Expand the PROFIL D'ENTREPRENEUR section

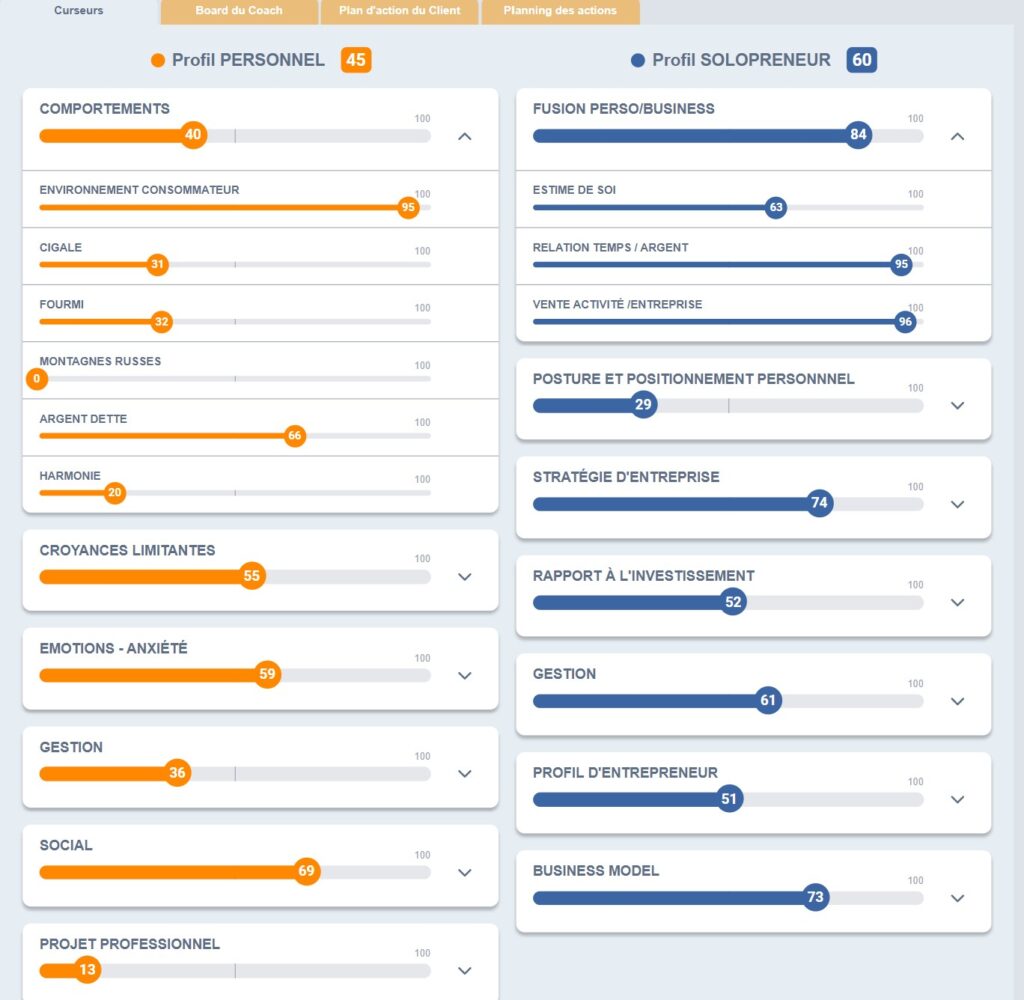pos(957,799)
